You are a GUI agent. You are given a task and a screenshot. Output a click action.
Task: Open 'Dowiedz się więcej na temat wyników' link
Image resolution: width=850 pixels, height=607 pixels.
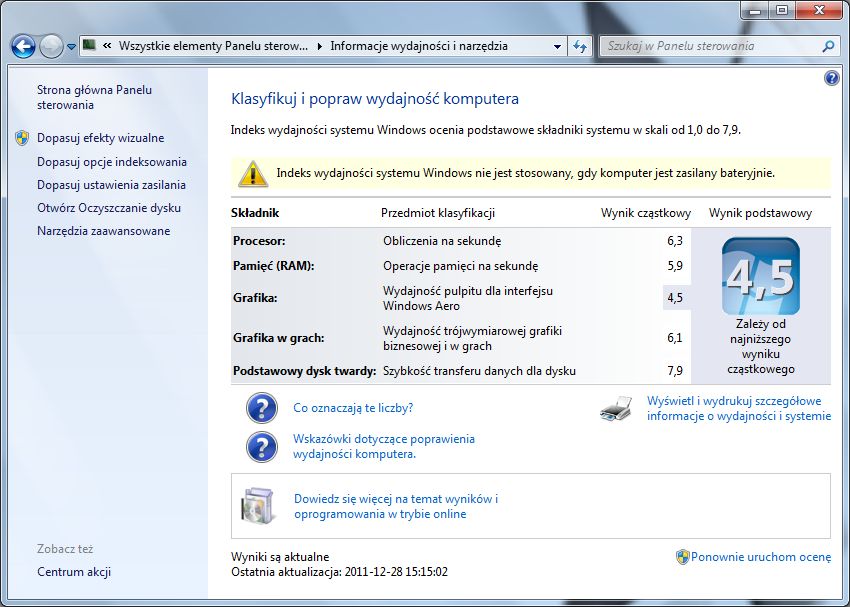point(396,506)
